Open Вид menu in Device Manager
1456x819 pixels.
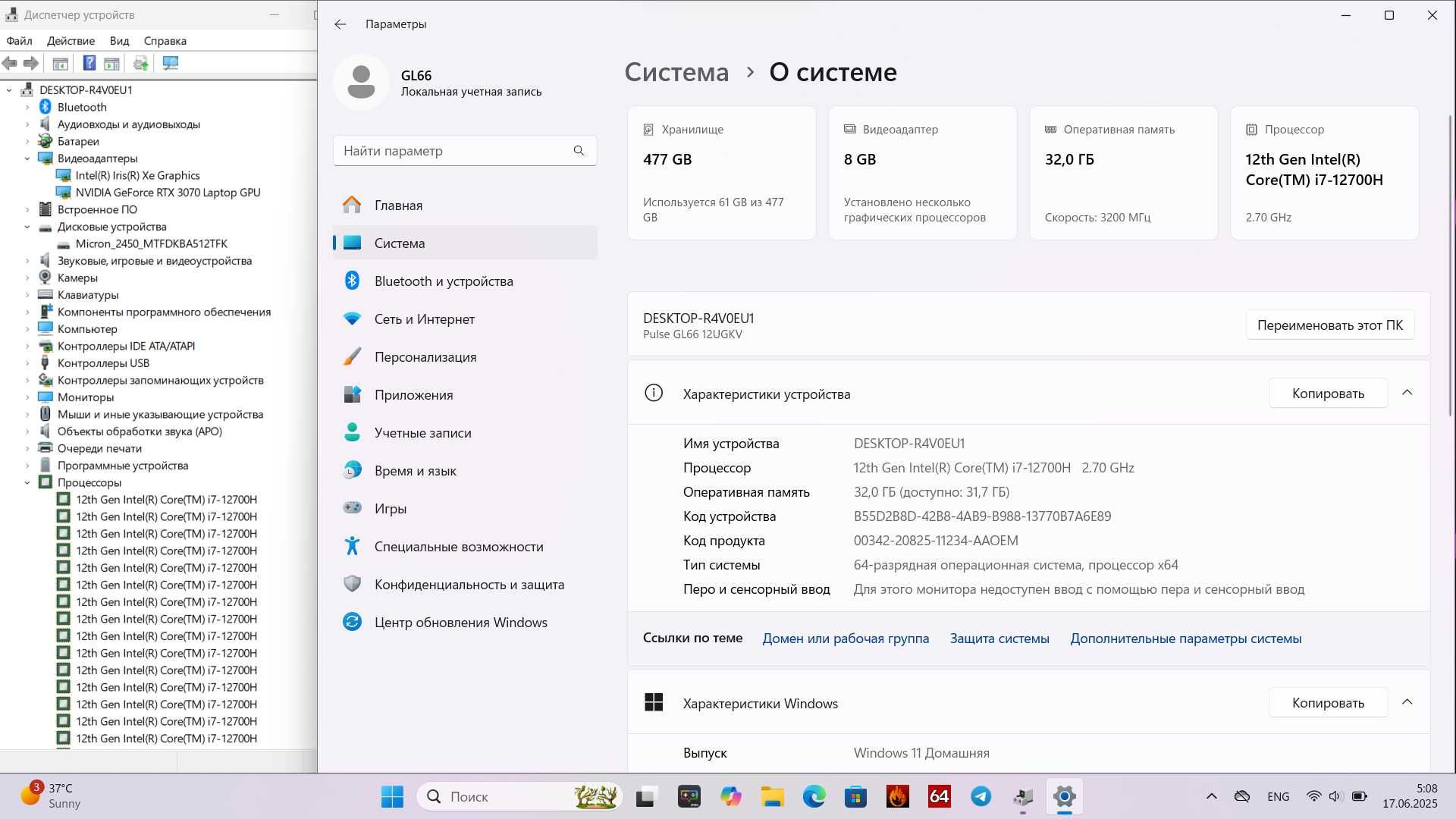[x=119, y=41]
